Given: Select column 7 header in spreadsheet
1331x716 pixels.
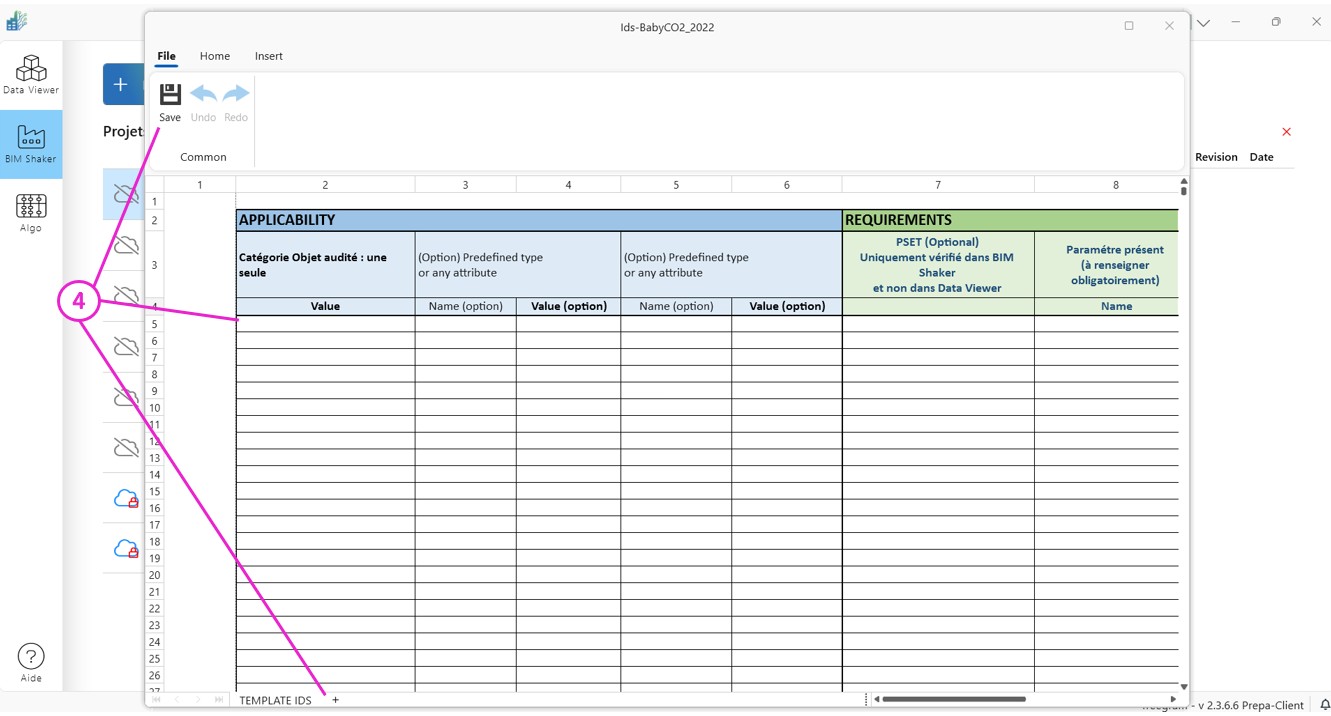Looking at the screenshot, I should 937,185.
